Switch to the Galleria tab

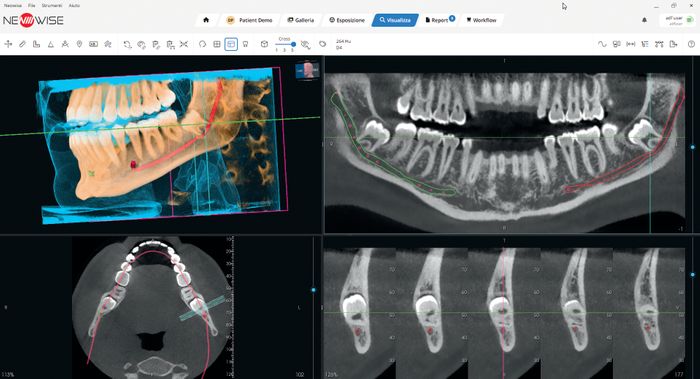pos(300,20)
